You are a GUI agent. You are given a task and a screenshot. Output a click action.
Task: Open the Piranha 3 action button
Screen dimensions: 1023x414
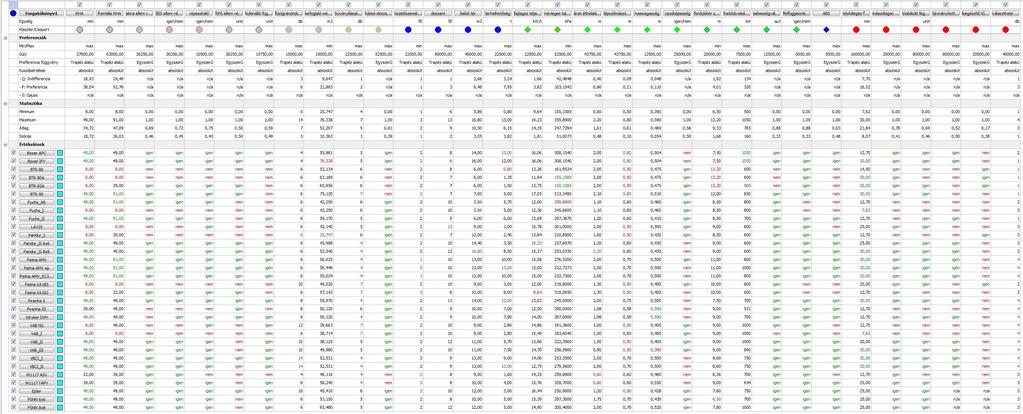tap(37, 301)
